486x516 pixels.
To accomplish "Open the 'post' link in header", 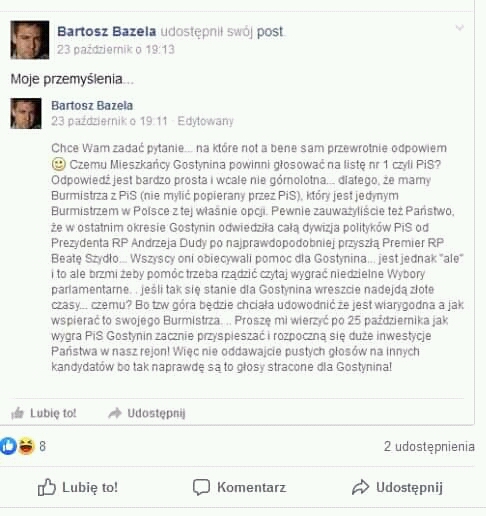I will point(270,32).
